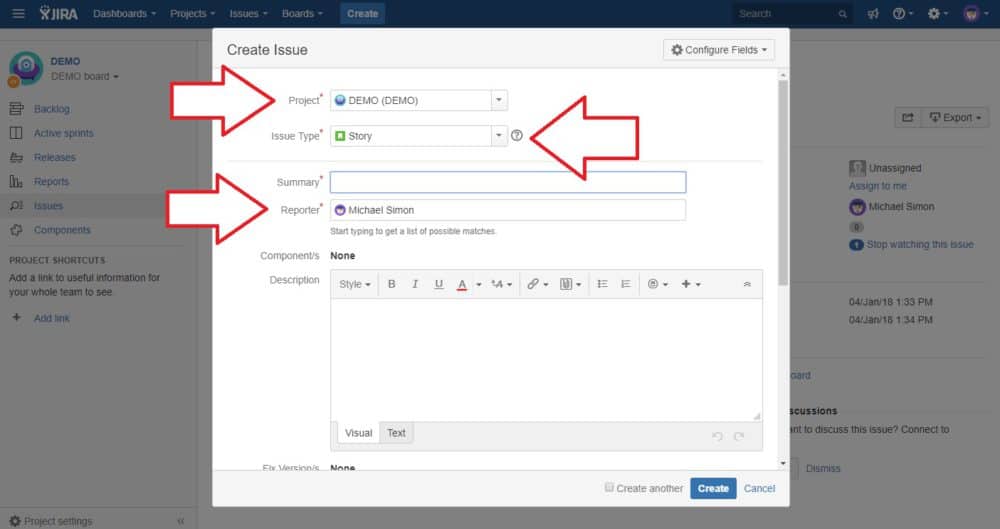Open the emoticon picker
Screen dimensions: 1000x529
point(658,284)
